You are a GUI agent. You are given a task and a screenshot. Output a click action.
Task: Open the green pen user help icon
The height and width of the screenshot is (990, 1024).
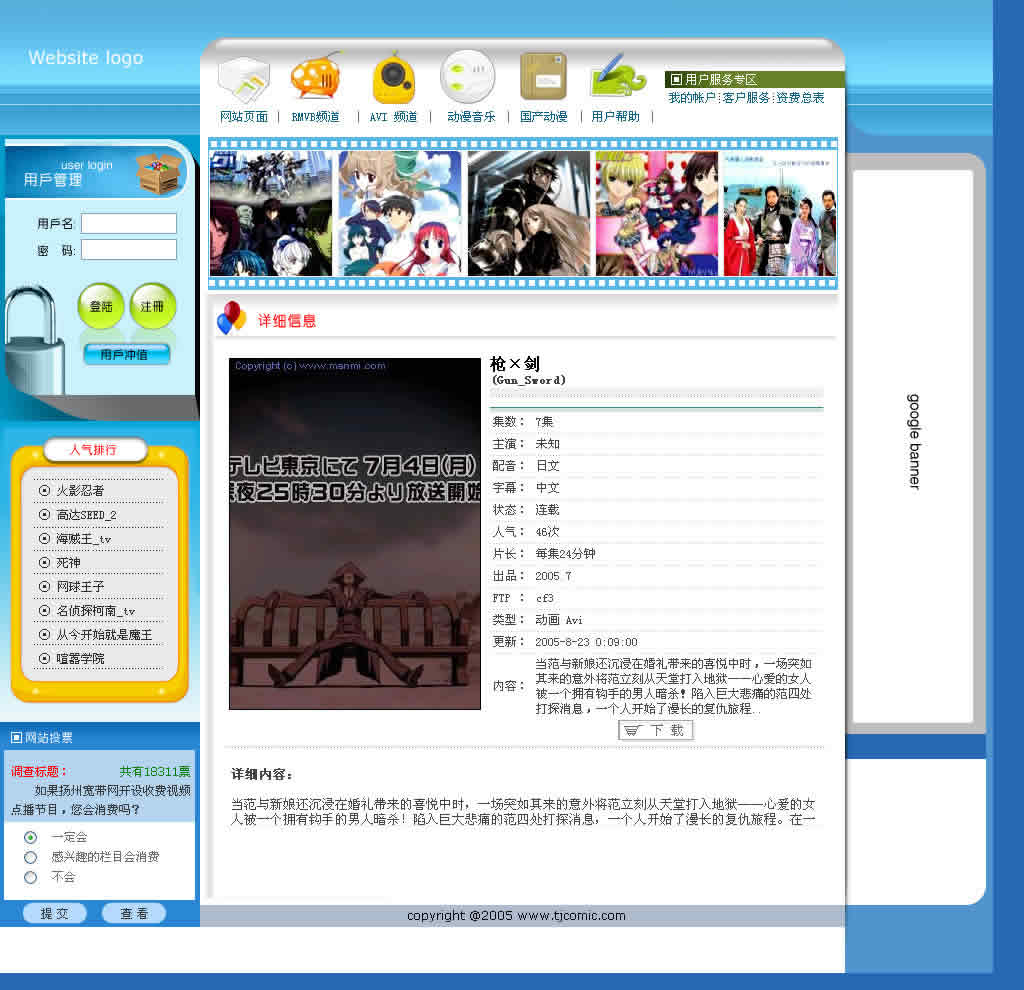click(x=617, y=78)
